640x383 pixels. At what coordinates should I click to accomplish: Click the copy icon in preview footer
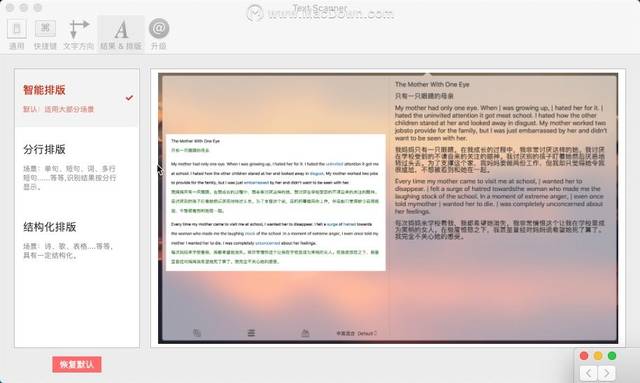[x=197, y=333]
